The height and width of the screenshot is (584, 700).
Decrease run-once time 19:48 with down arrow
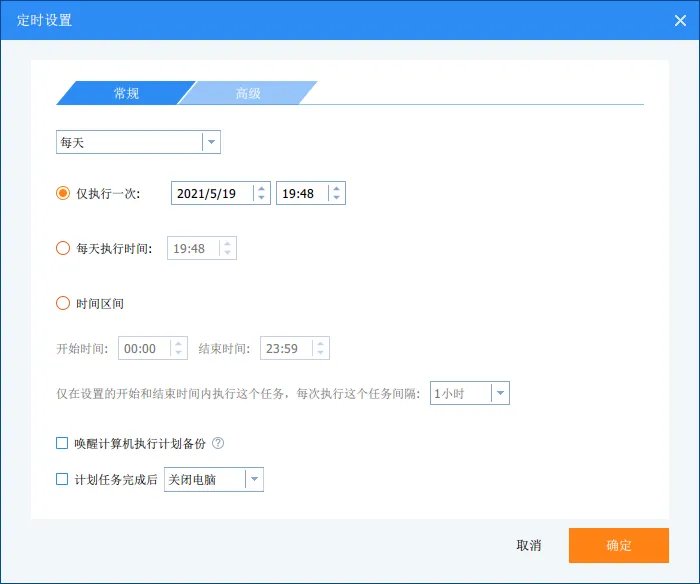[337, 197]
